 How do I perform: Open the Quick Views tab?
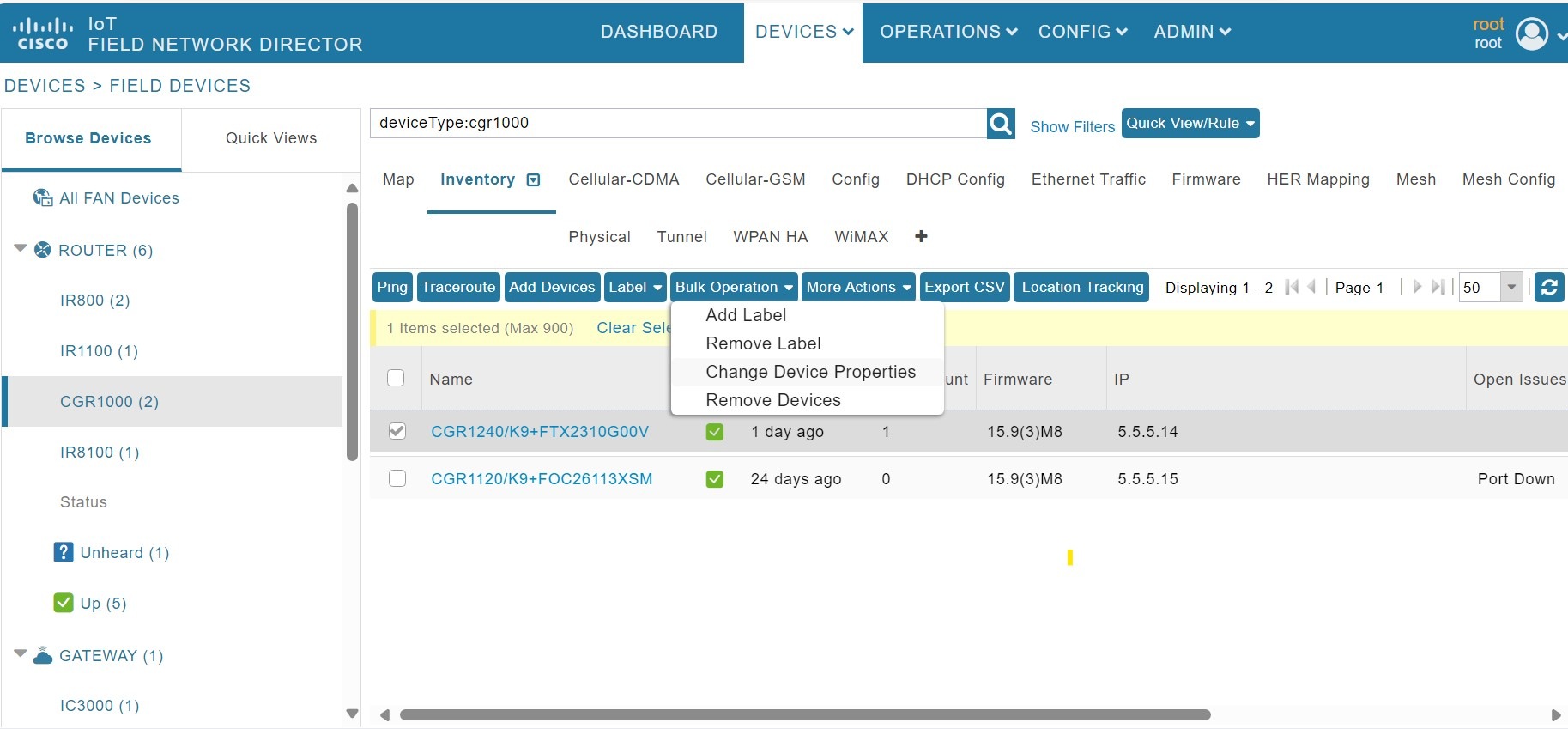point(271,138)
